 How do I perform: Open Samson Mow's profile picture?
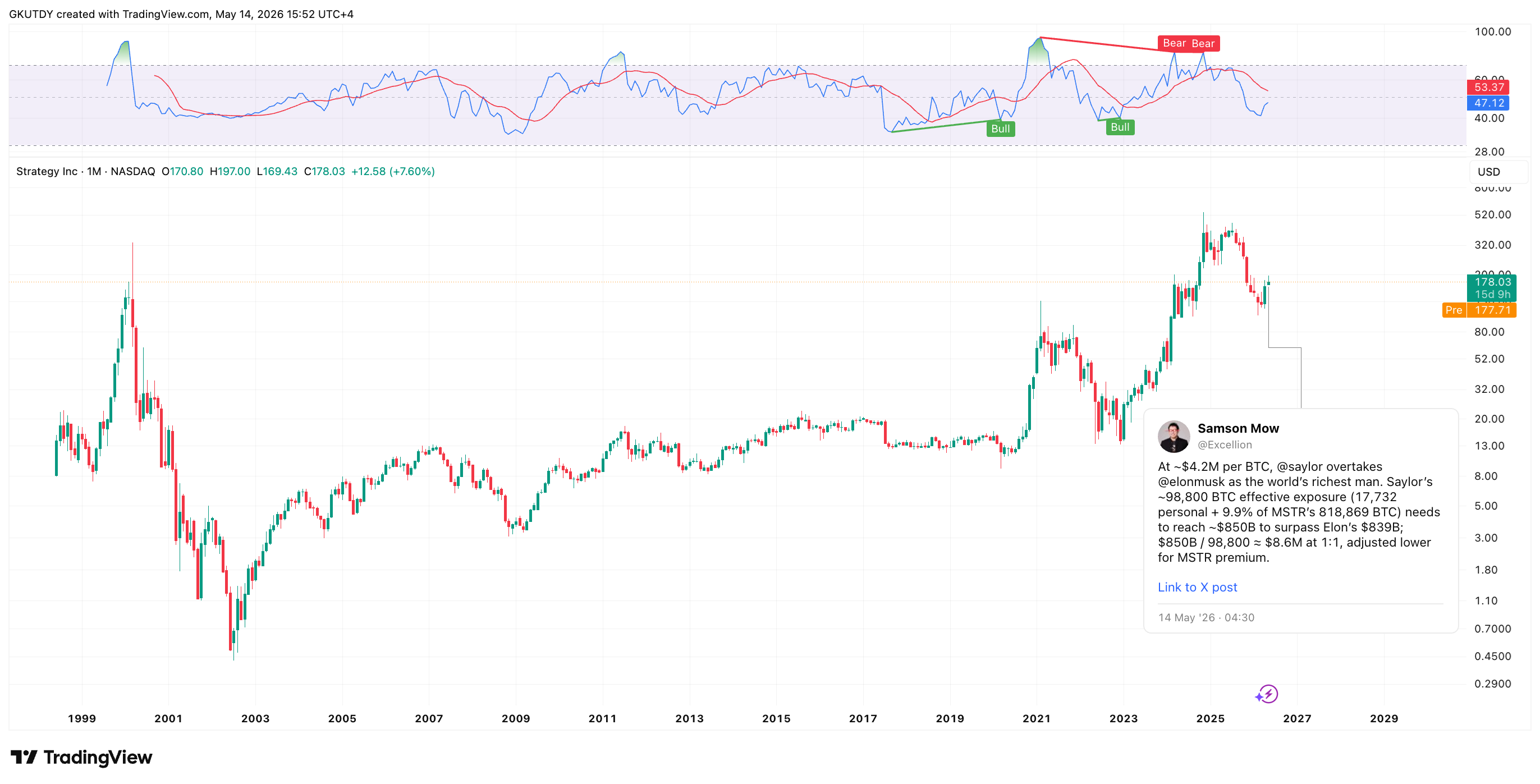click(x=1174, y=436)
